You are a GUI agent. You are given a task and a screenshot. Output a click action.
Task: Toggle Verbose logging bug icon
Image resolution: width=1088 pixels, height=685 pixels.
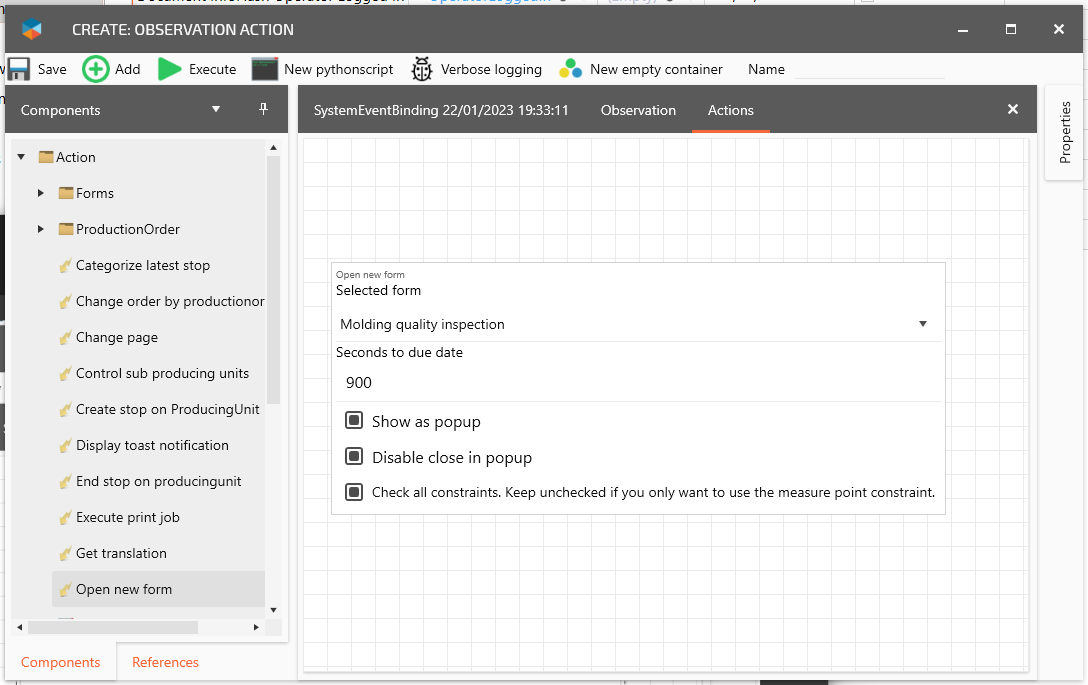click(x=422, y=69)
